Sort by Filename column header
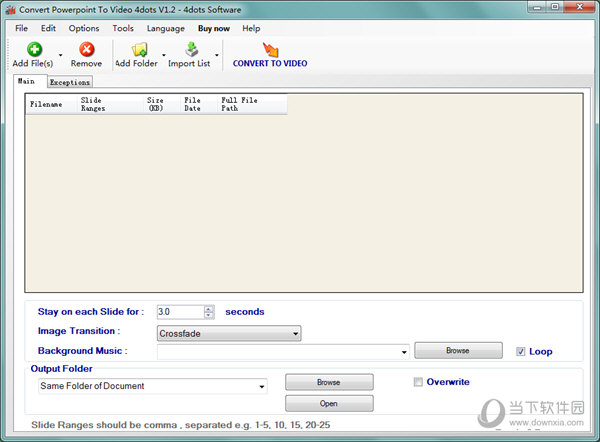 51,104
